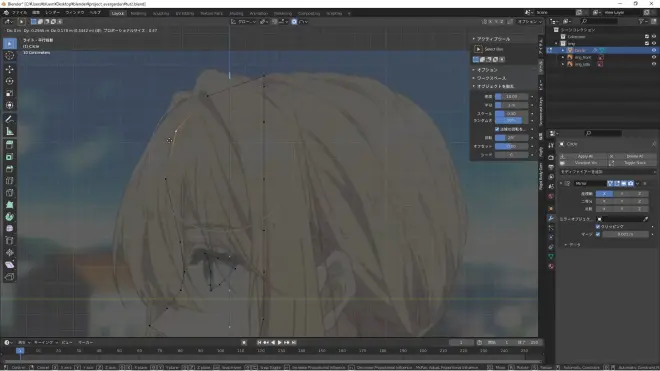Select the Smooth tool
The height and width of the screenshot is (371, 660).
(10, 229)
